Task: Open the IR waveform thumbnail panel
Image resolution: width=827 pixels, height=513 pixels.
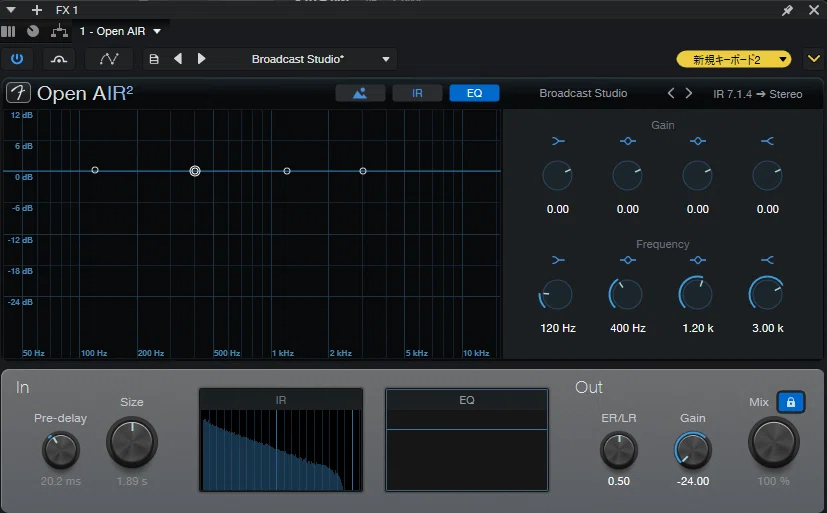Action: [x=281, y=440]
